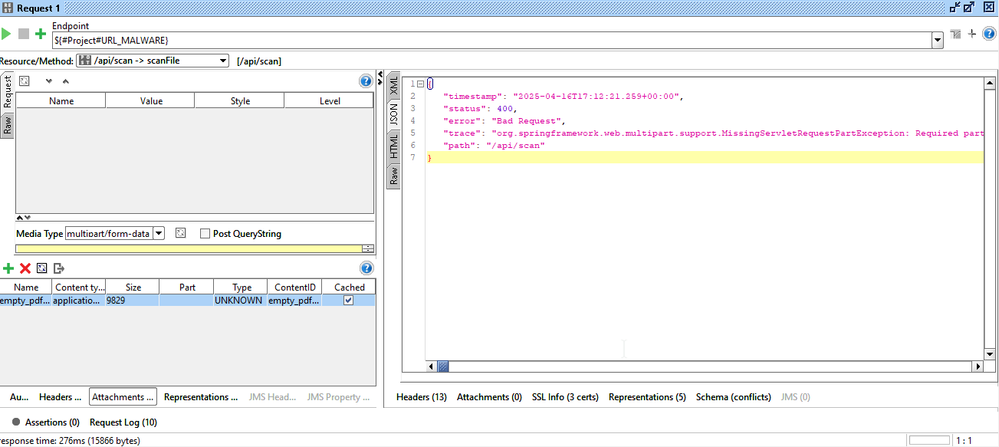Open the Endpoint dropdown arrow
This screenshot has width=999, height=447.
click(937, 40)
